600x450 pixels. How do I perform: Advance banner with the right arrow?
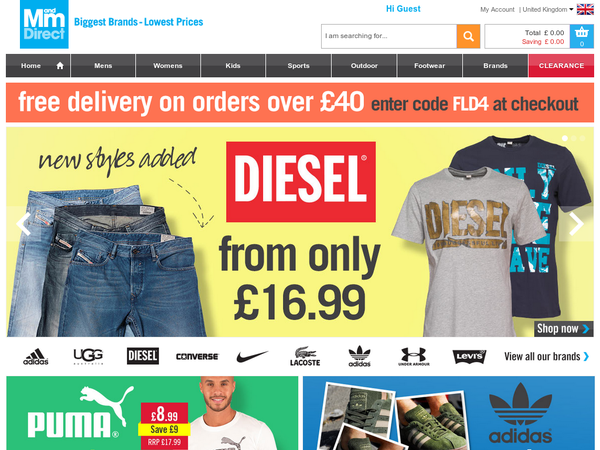[x=576, y=223]
